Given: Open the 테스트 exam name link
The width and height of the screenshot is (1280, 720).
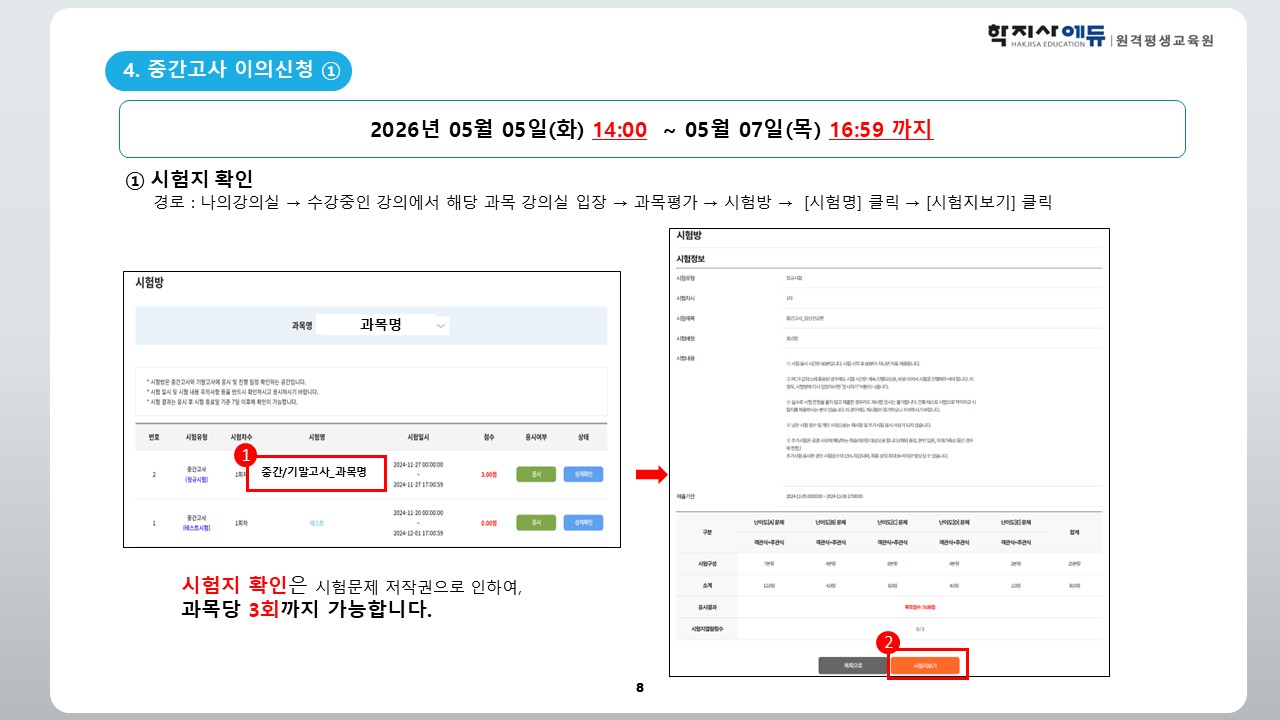Looking at the screenshot, I should (317, 523).
